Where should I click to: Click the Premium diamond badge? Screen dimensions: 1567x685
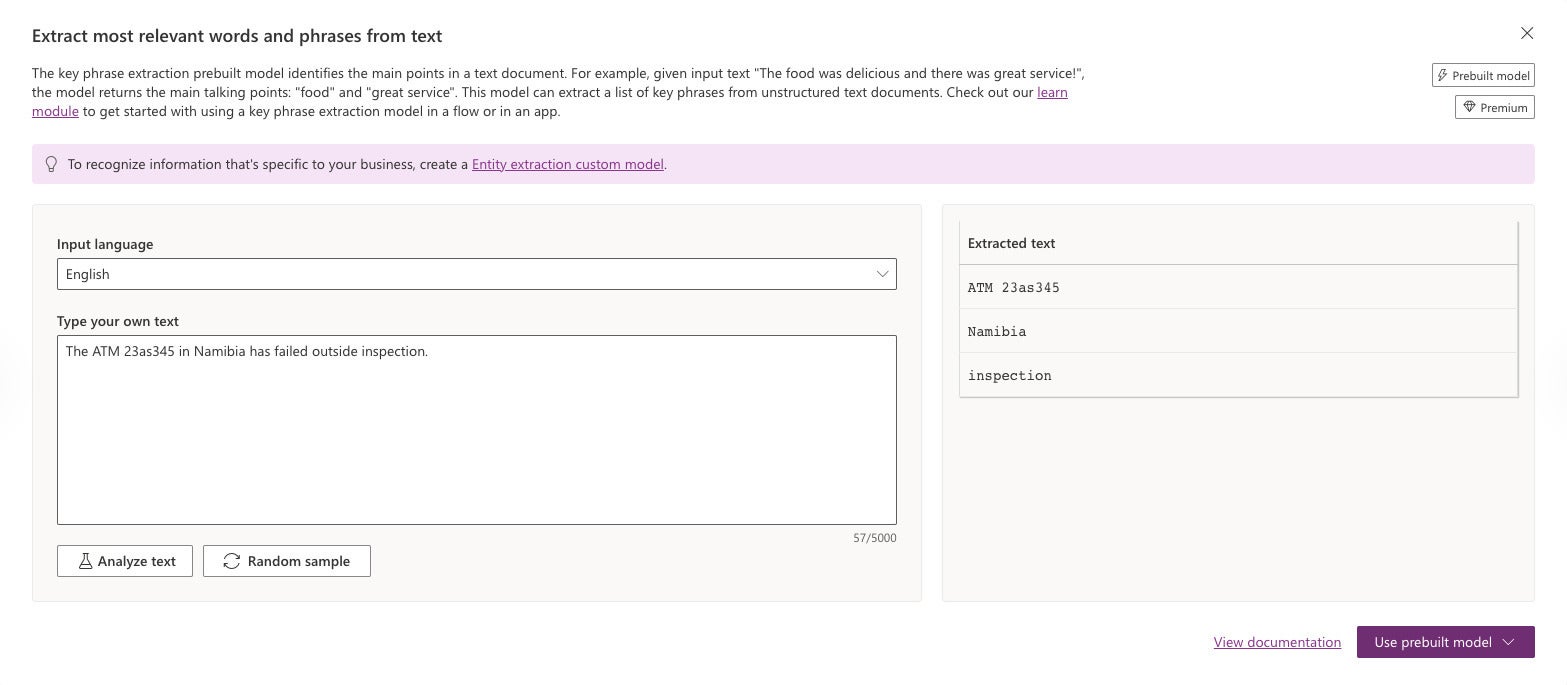tap(1495, 107)
